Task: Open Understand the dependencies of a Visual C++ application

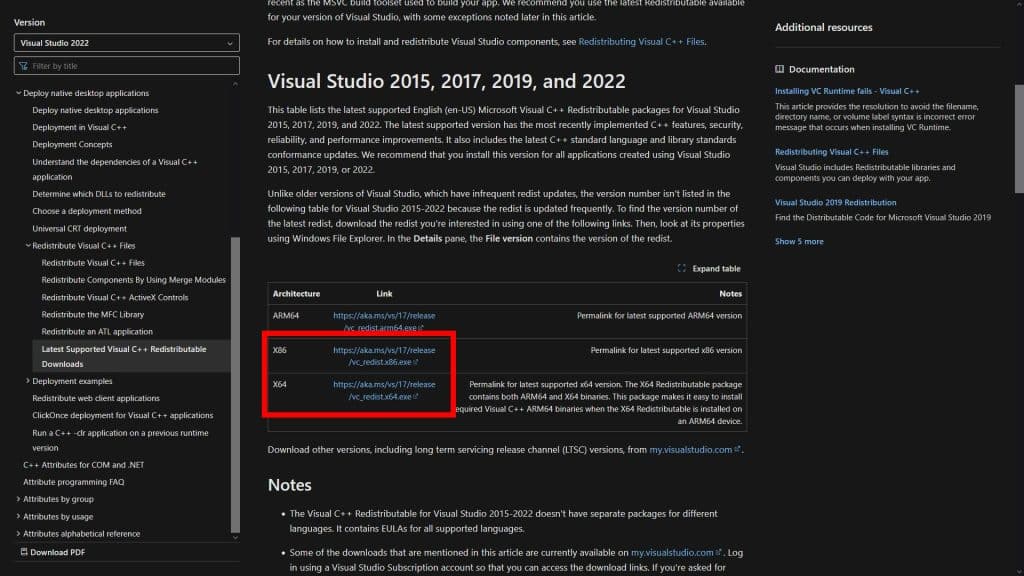Action: (x=115, y=169)
